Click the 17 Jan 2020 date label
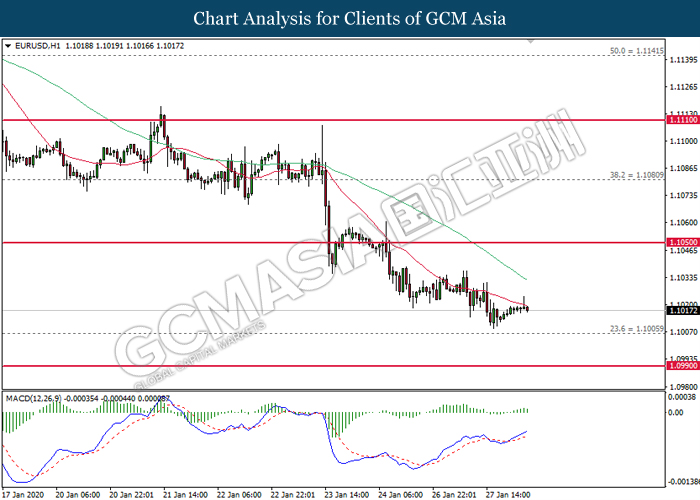 (x=23, y=494)
